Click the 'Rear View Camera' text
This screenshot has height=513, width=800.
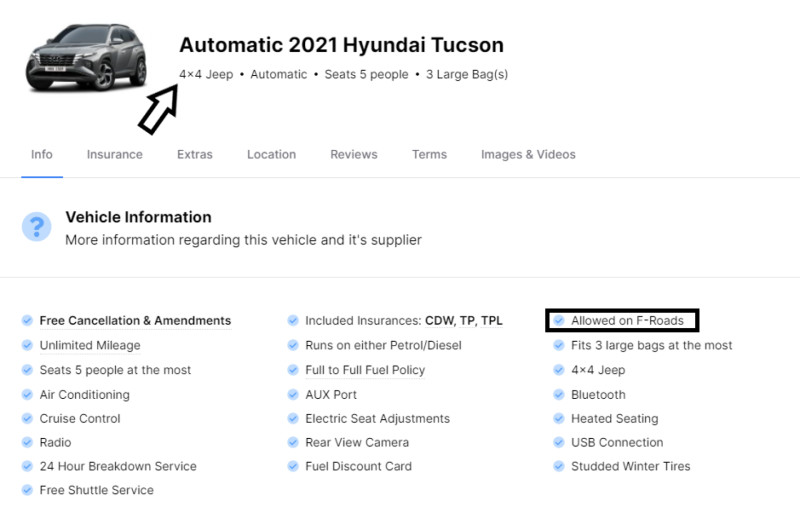point(357,443)
